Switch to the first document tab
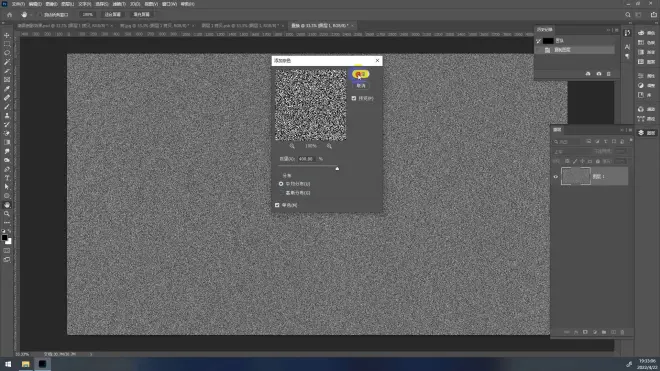Image resolution: width=660 pixels, height=371 pixels. click(63, 26)
